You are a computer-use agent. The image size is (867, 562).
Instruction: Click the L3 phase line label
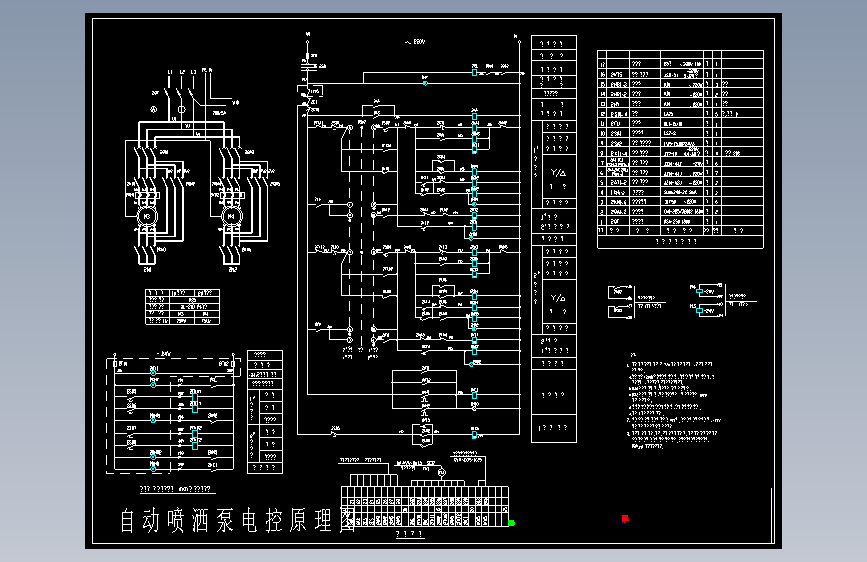(194, 72)
